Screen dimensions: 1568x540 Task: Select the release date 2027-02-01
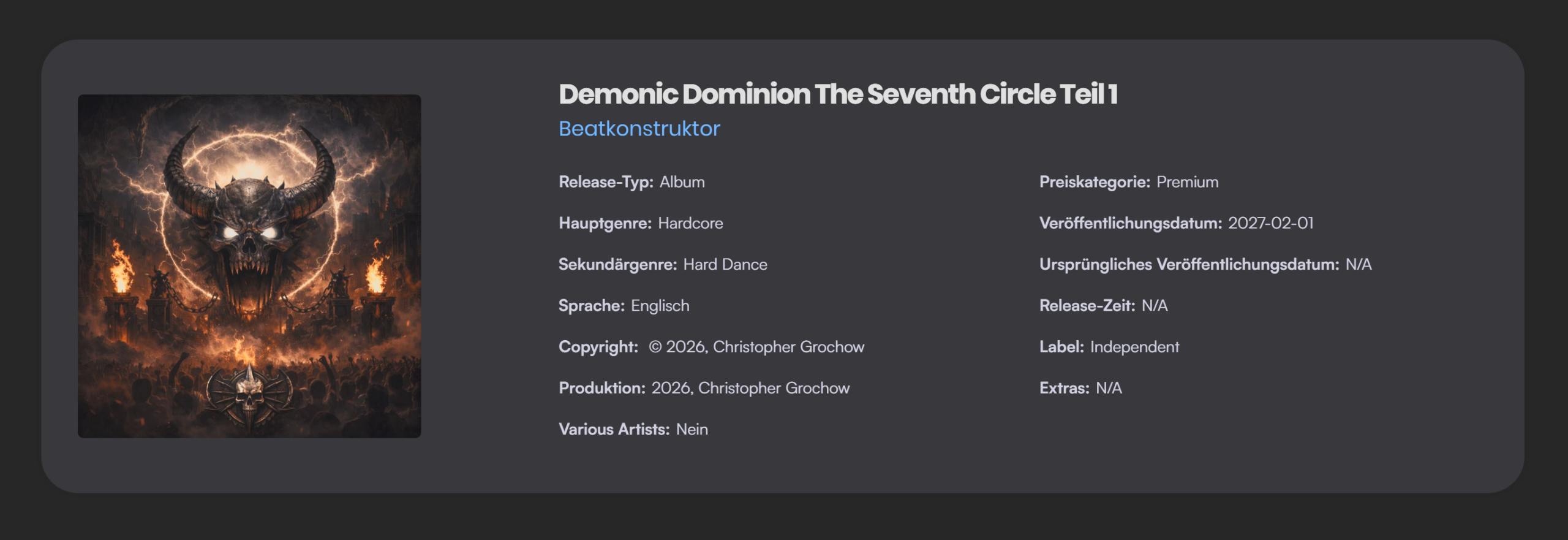(x=1270, y=223)
